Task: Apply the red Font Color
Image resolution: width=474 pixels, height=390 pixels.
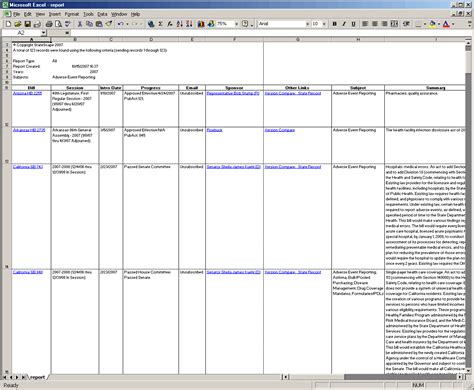Action: 446,24
